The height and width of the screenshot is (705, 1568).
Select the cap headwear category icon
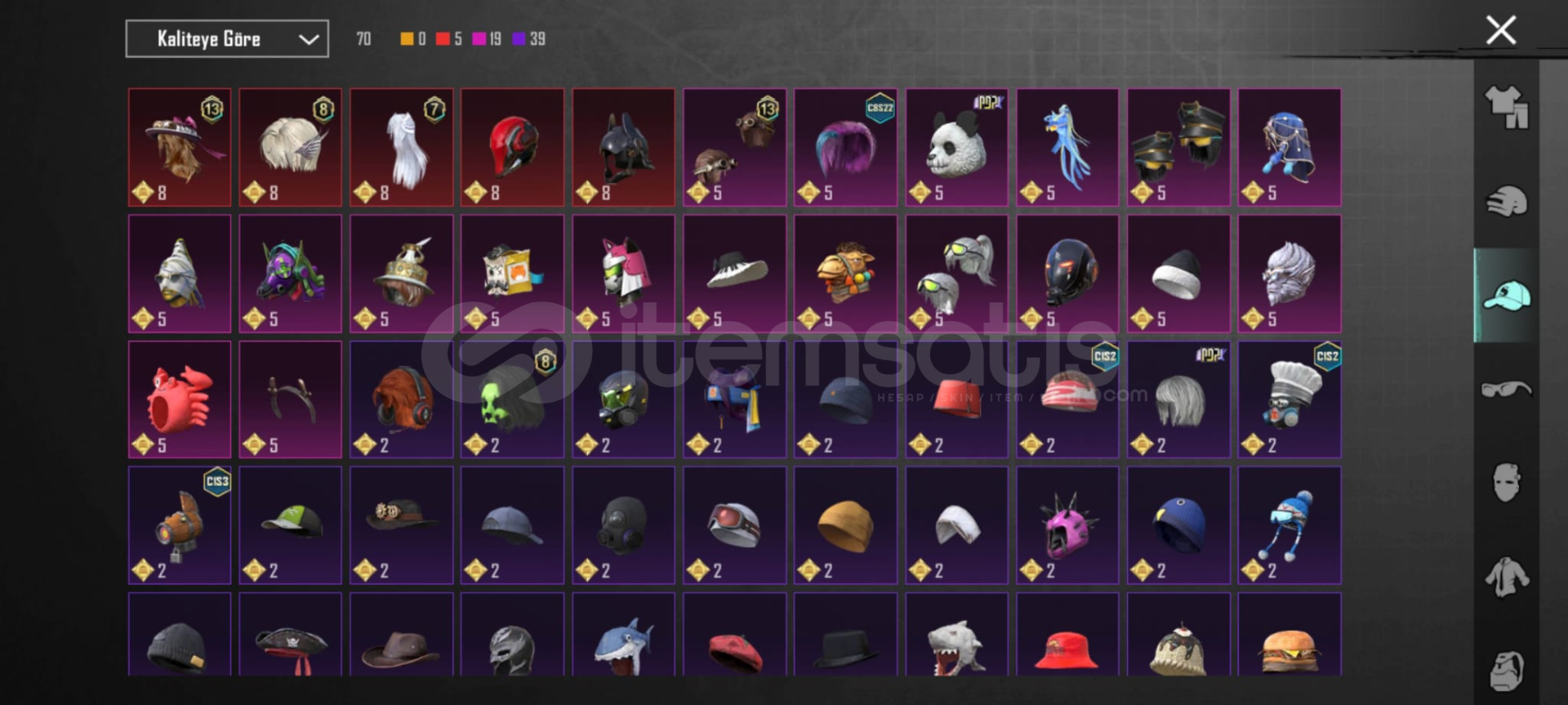click(1507, 296)
